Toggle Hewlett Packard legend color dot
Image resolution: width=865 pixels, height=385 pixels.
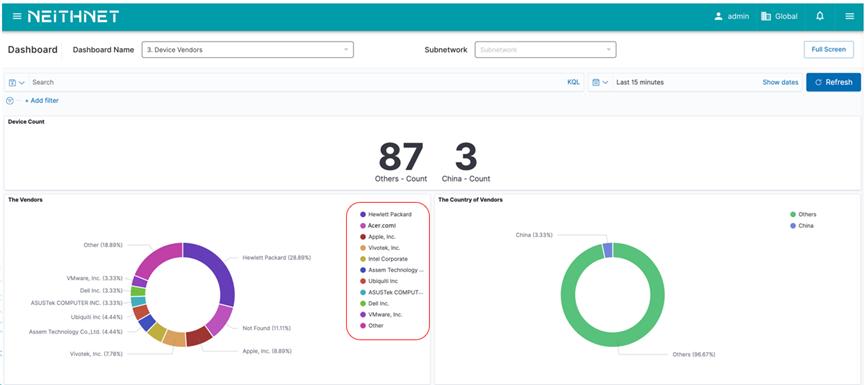coord(362,214)
